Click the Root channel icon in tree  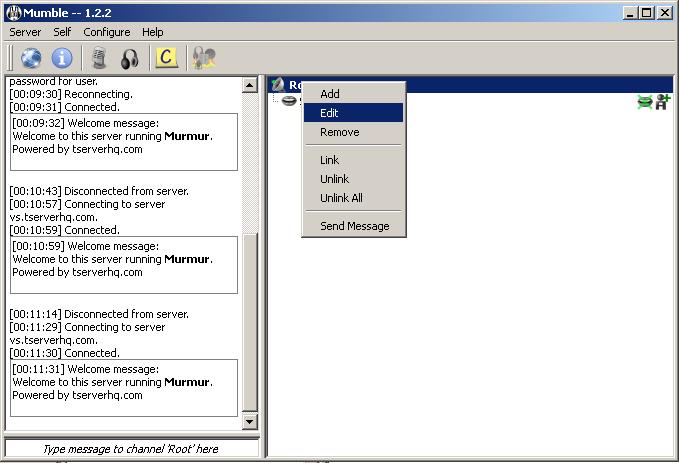(278, 84)
